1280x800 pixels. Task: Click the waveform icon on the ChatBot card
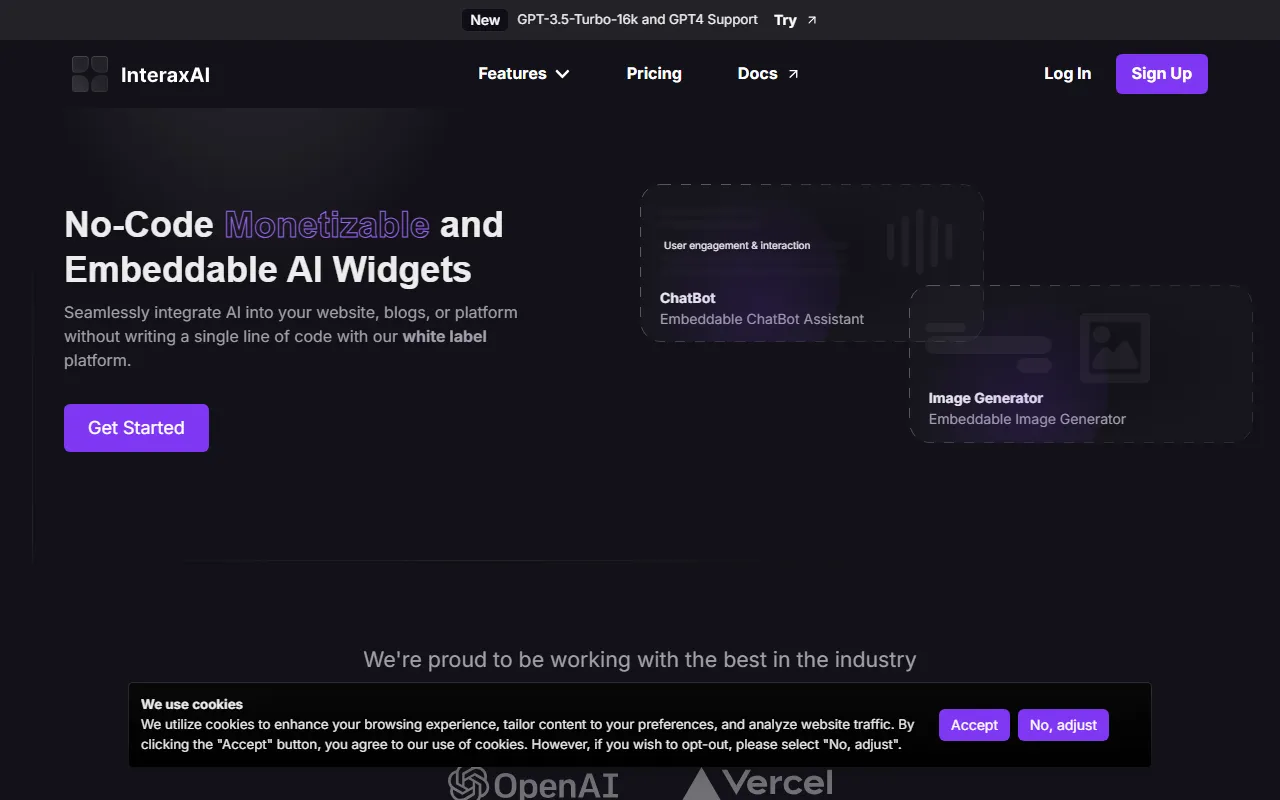(920, 240)
